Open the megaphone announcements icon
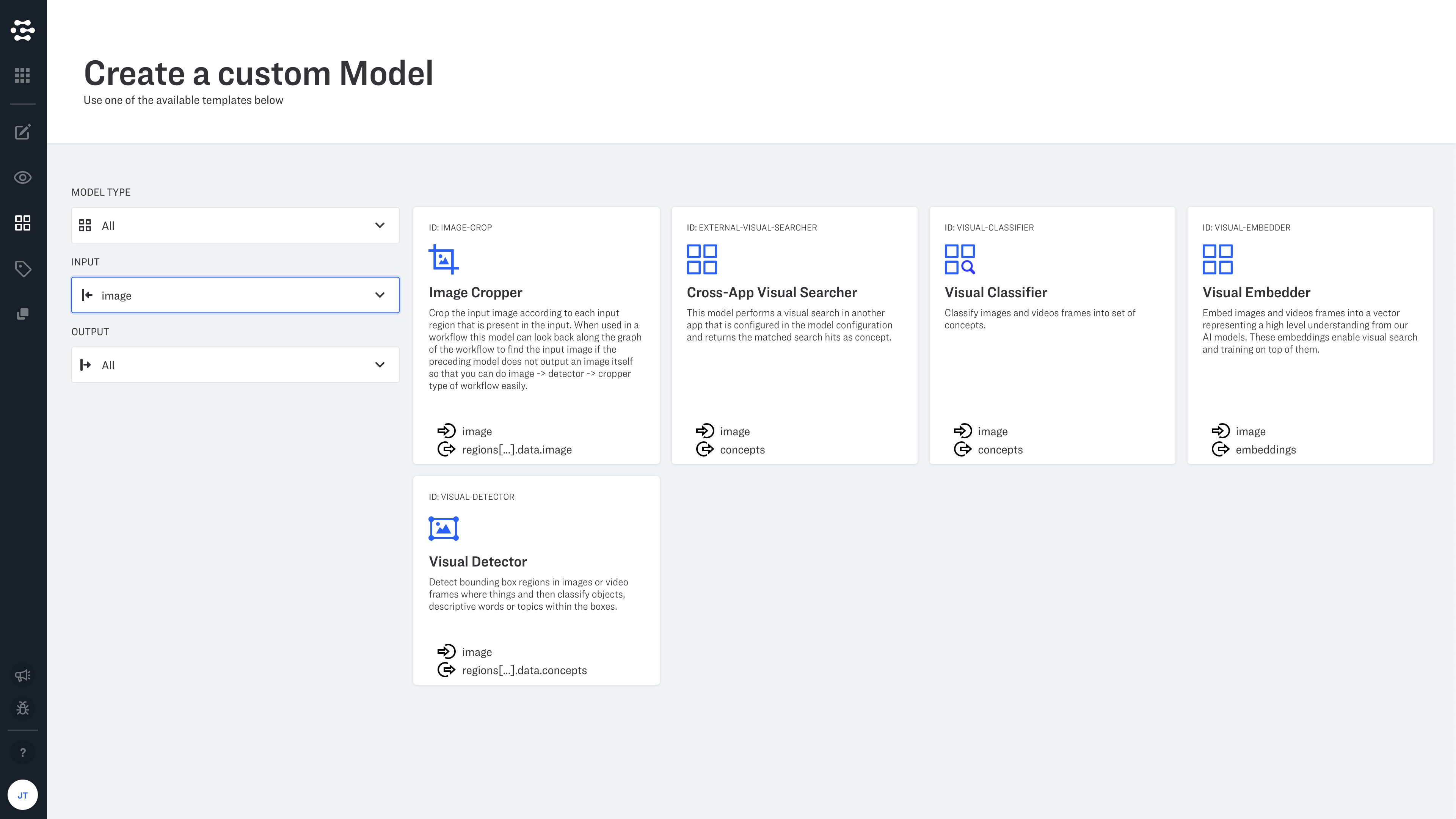Screen dimensions: 1456x819 [23, 675]
